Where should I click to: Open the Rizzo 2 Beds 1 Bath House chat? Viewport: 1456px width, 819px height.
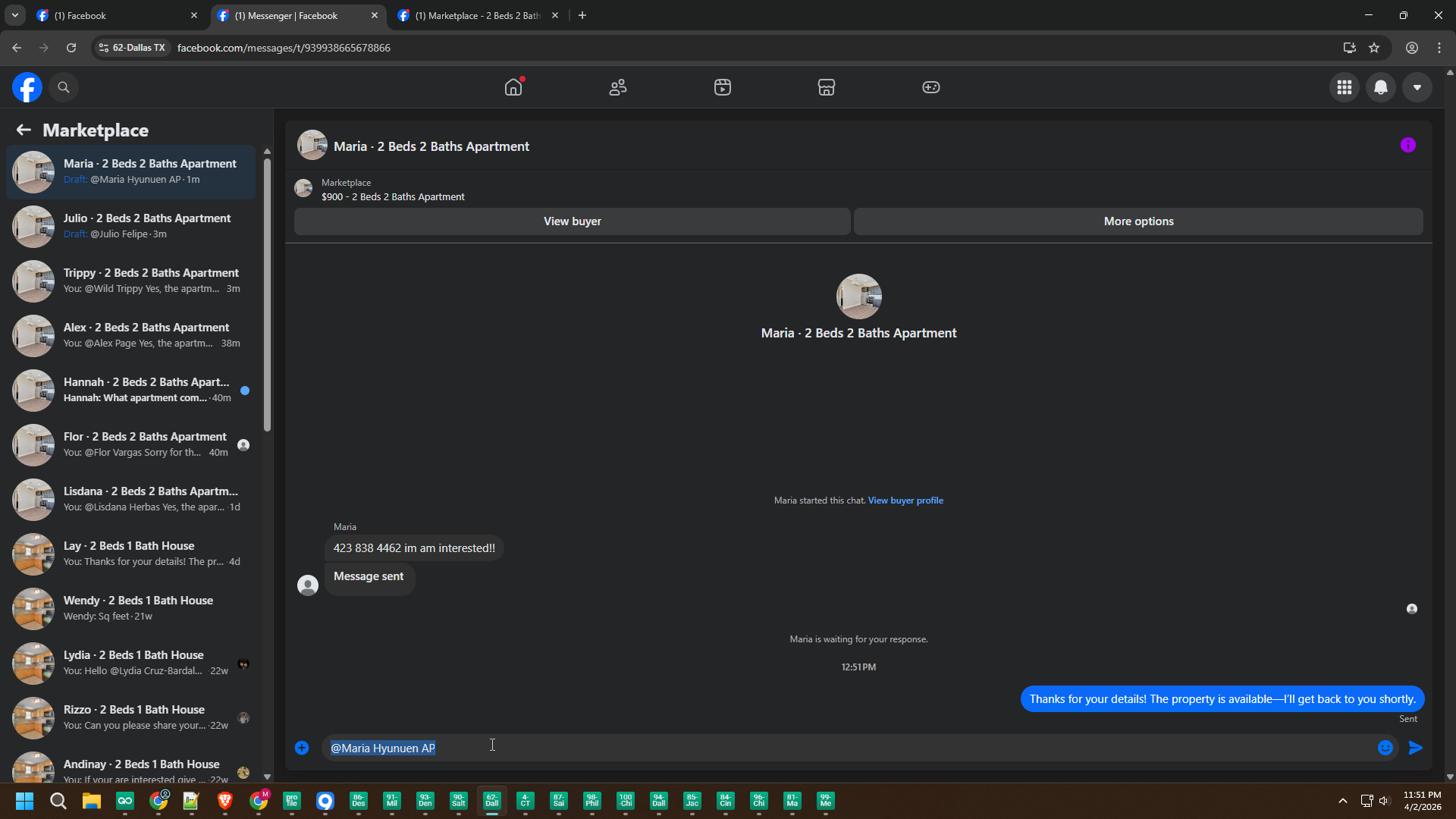(x=131, y=717)
